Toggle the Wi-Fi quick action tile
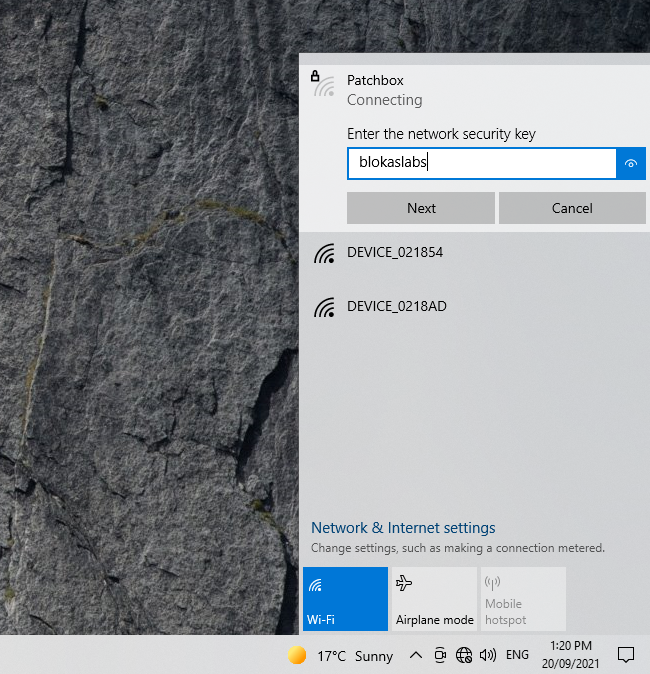 coord(345,599)
